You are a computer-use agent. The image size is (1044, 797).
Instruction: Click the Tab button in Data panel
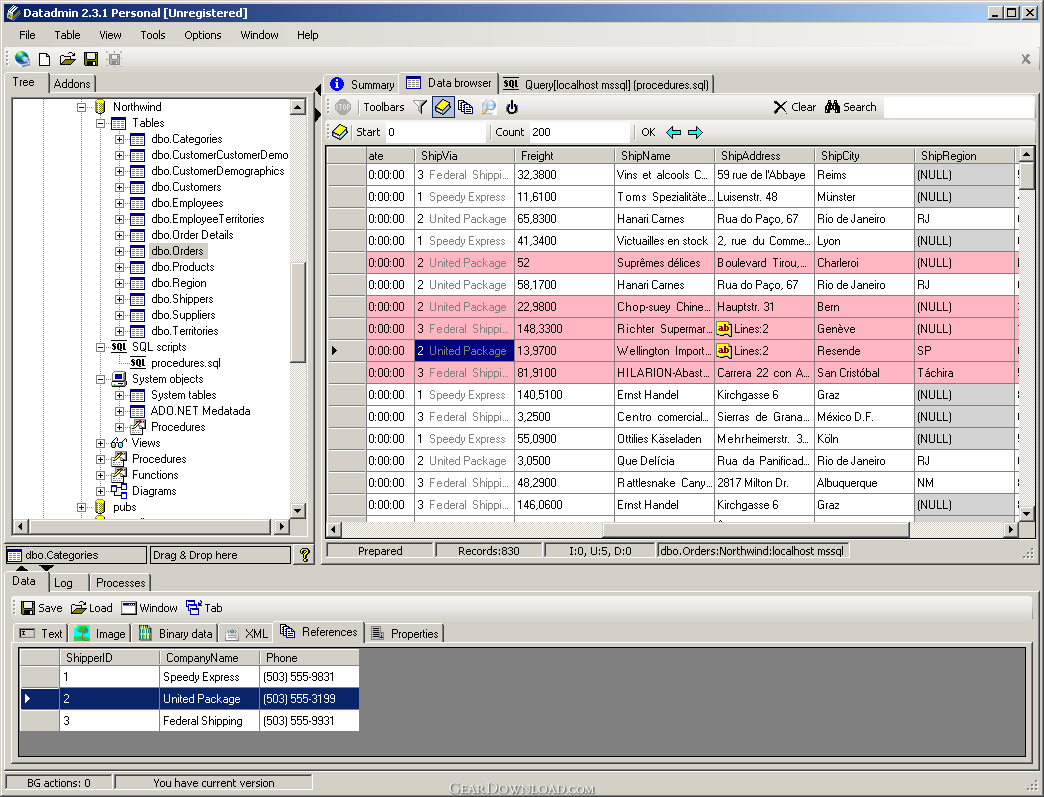tap(204, 608)
